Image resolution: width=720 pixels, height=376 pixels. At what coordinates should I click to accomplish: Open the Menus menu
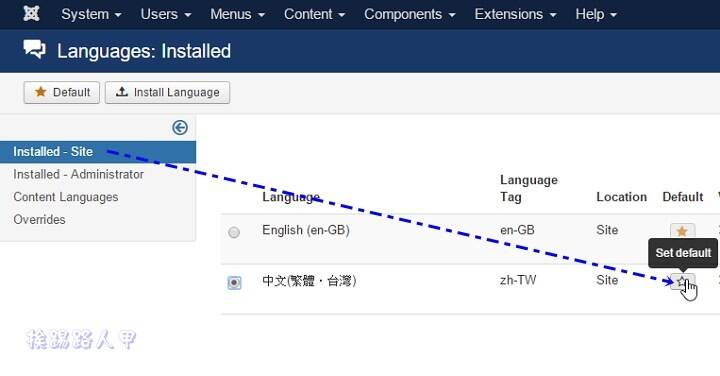(237, 14)
